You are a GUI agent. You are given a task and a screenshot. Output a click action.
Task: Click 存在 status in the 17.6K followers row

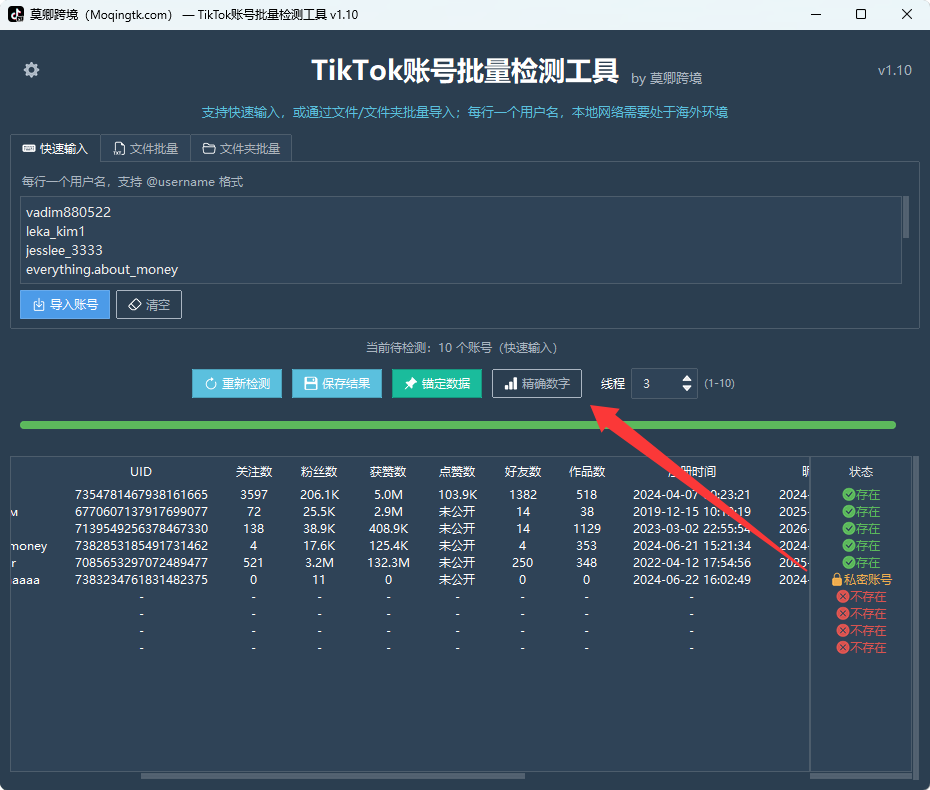[x=861, y=546]
